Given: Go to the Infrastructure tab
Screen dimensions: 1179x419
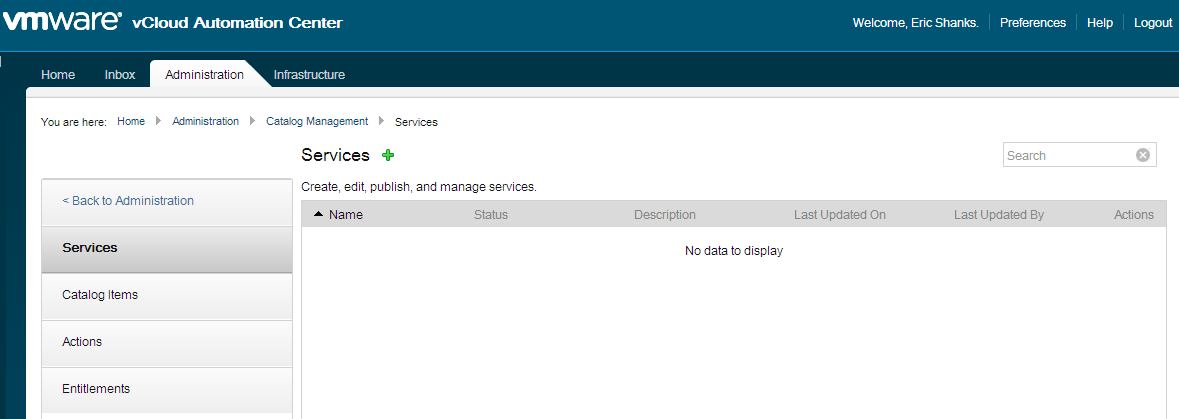Looking at the screenshot, I should (309, 75).
